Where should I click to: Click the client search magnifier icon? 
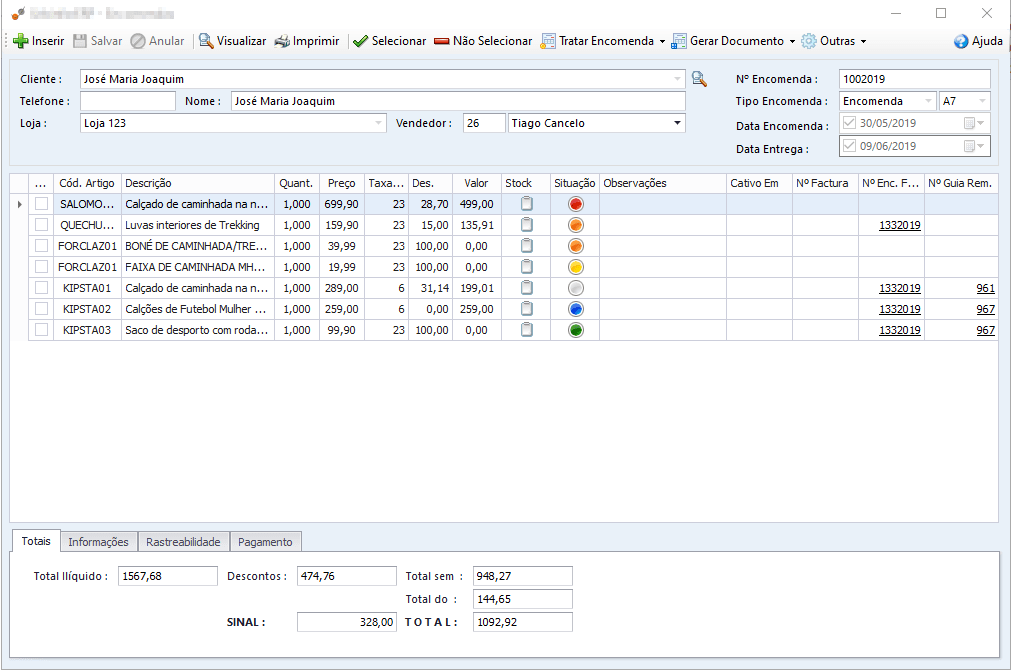[x=699, y=79]
